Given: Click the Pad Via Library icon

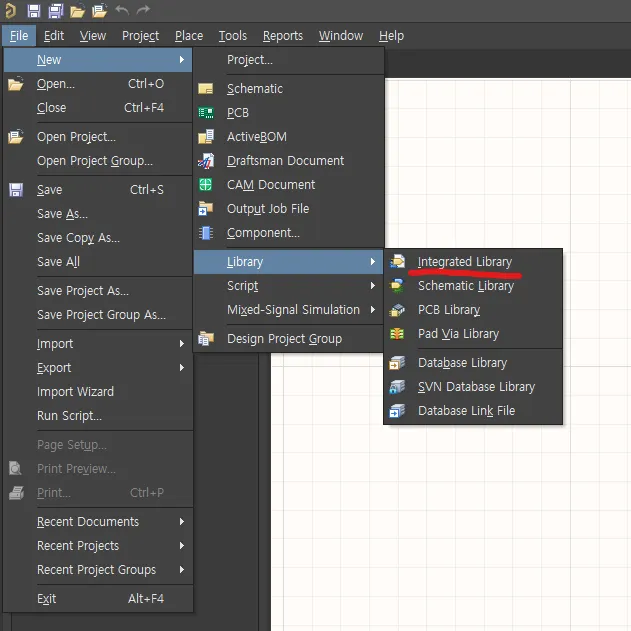Looking at the screenshot, I should [x=397, y=334].
